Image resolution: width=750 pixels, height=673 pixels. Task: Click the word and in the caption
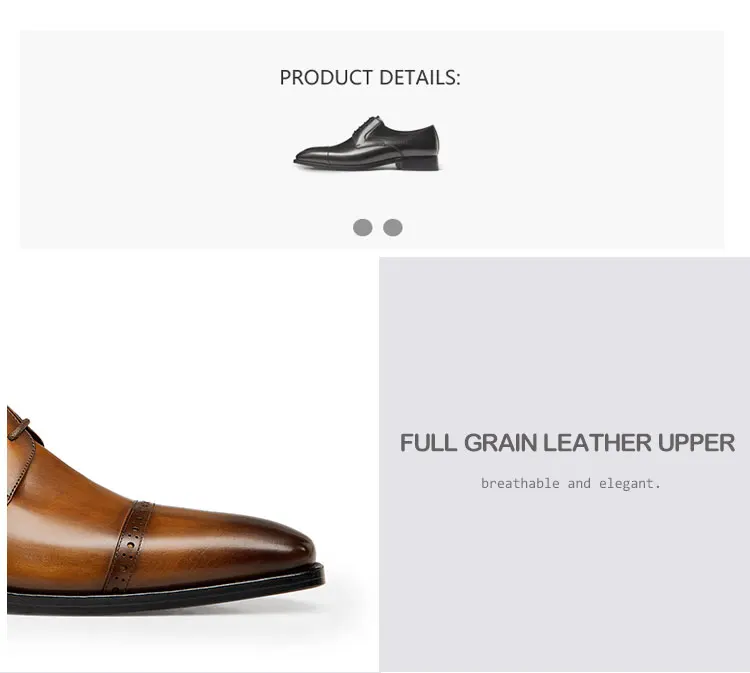(x=579, y=484)
